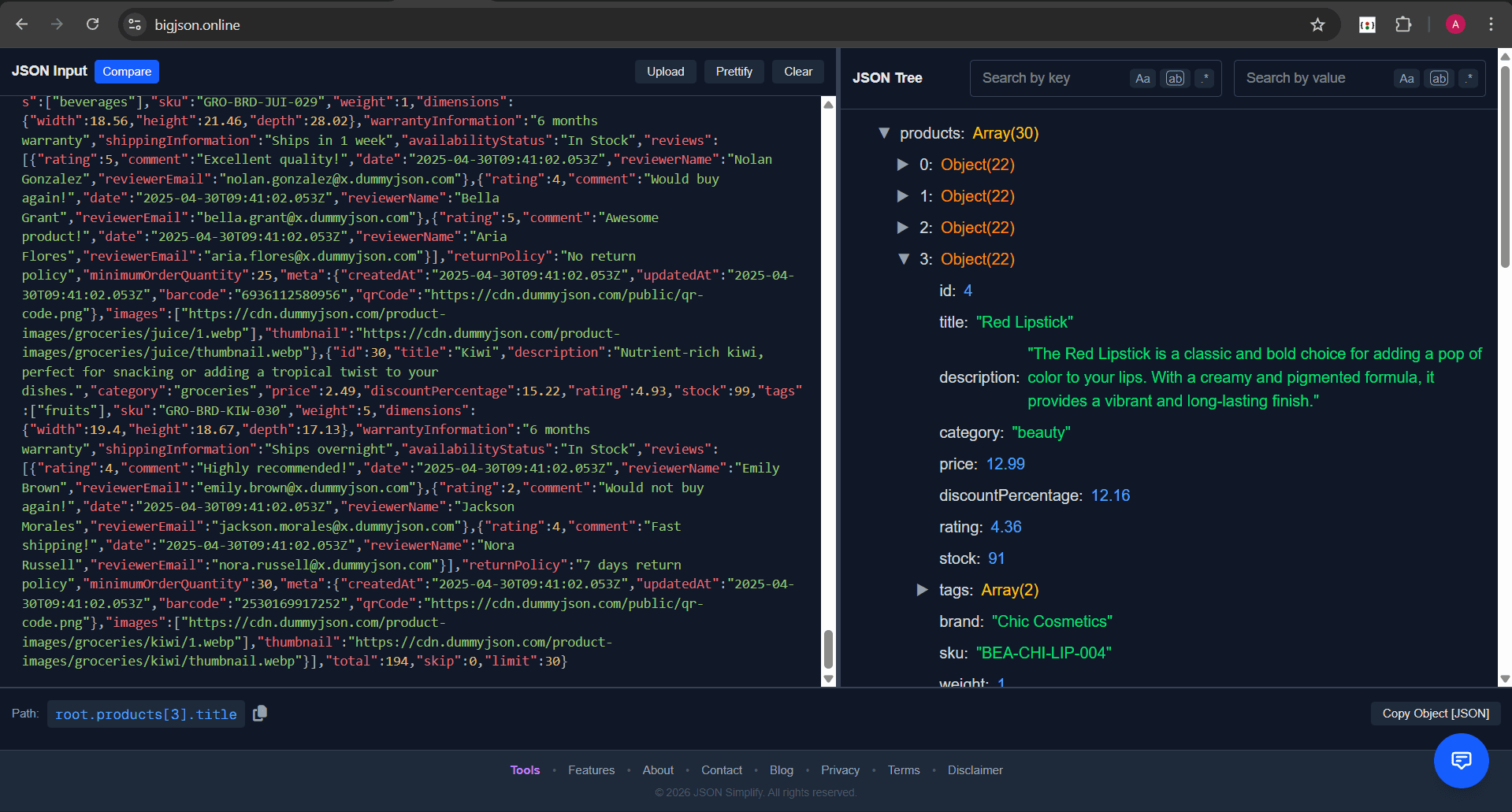1512x812 pixels.
Task: Click the browser forward arrow
Action: pyautogui.click(x=57, y=24)
